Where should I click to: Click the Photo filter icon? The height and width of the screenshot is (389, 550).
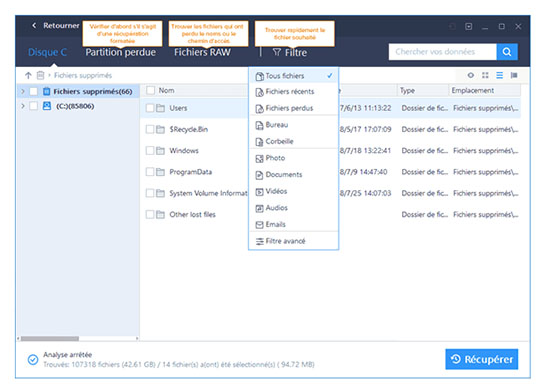pyautogui.click(x=259, y=159)
